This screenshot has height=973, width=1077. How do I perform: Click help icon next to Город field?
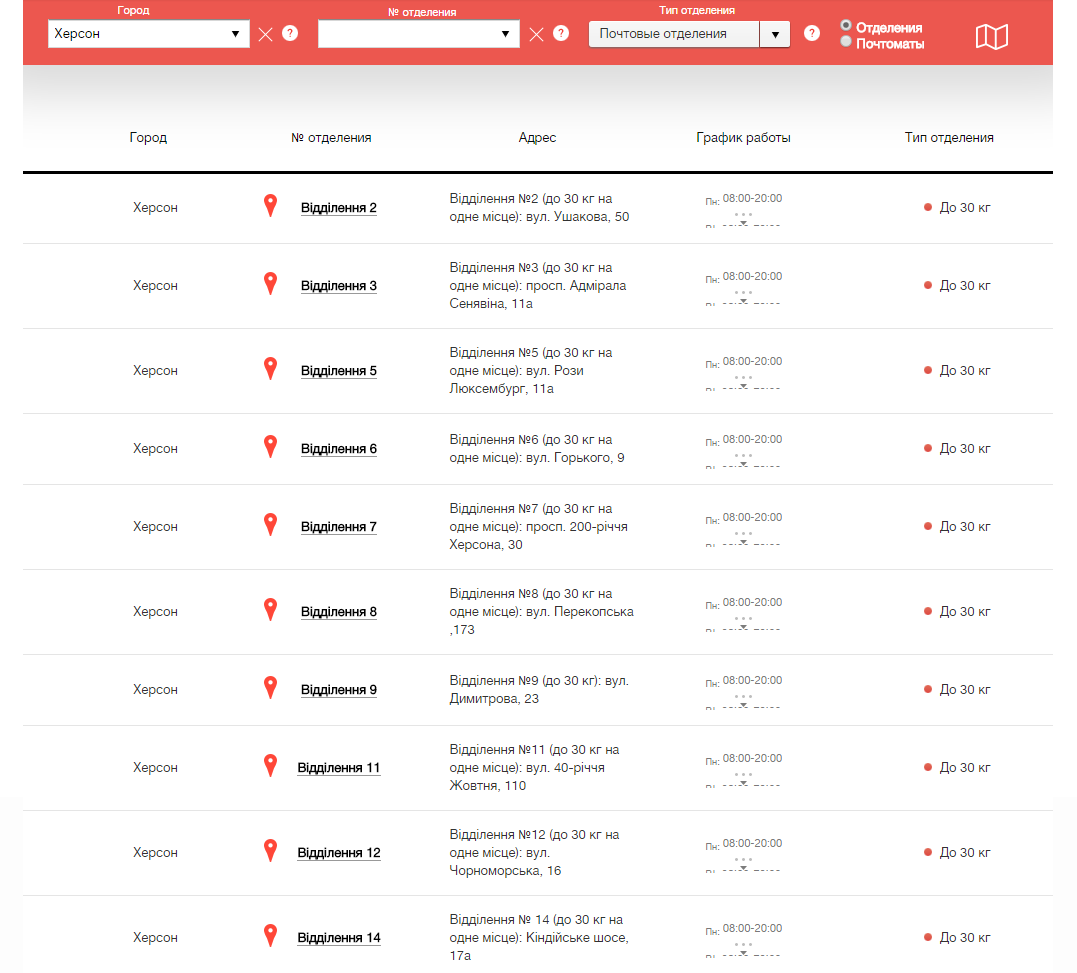coord(290,33)
